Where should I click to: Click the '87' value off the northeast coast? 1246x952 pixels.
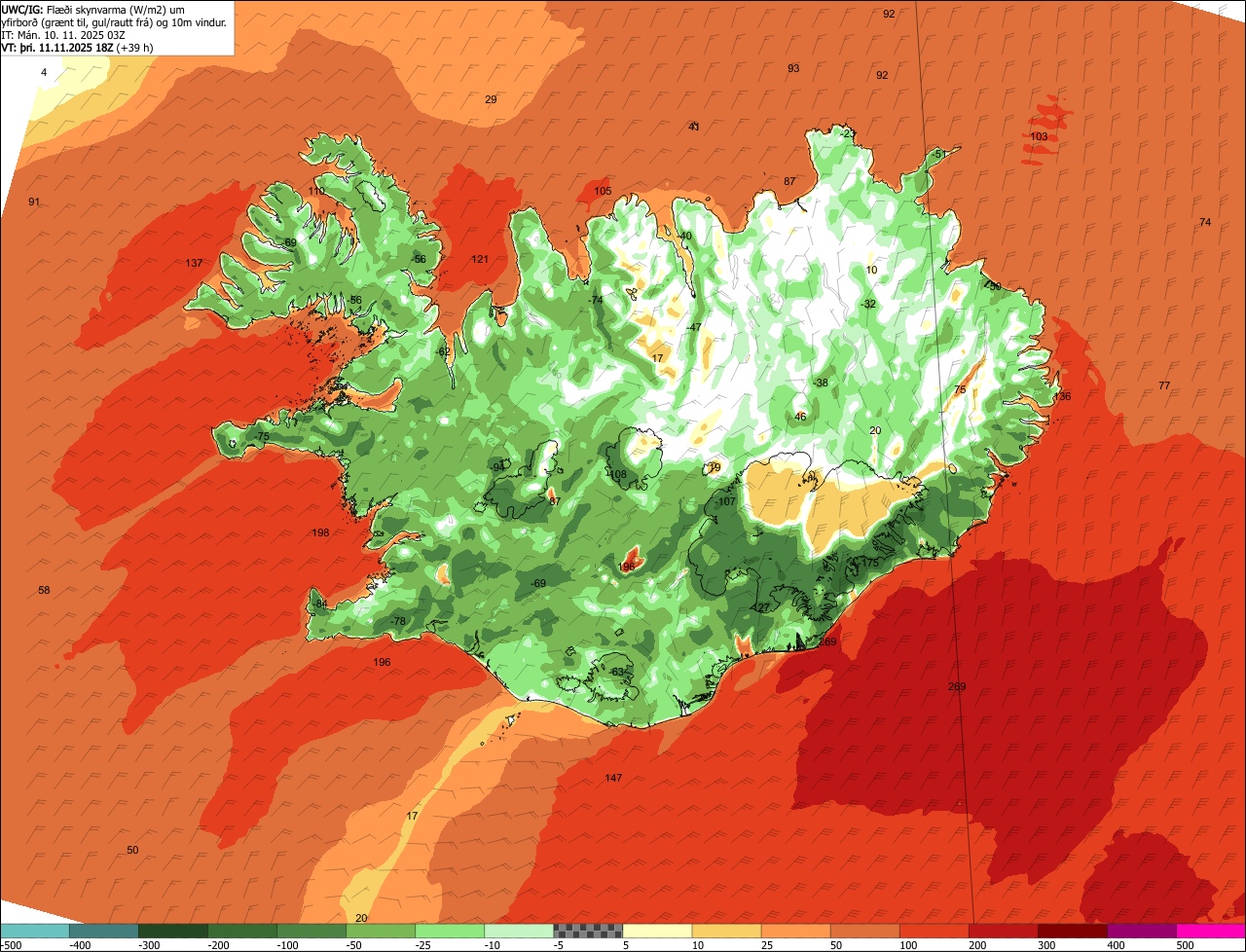pyautogui.click(x=789, y=182)
